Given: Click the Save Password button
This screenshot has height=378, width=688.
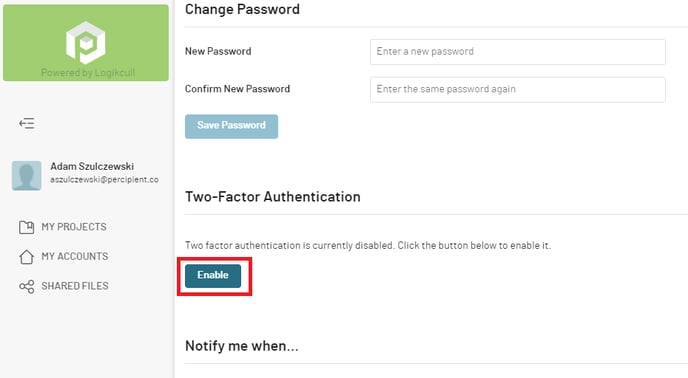Looking at the screenshot, I should tap(231, 126).
